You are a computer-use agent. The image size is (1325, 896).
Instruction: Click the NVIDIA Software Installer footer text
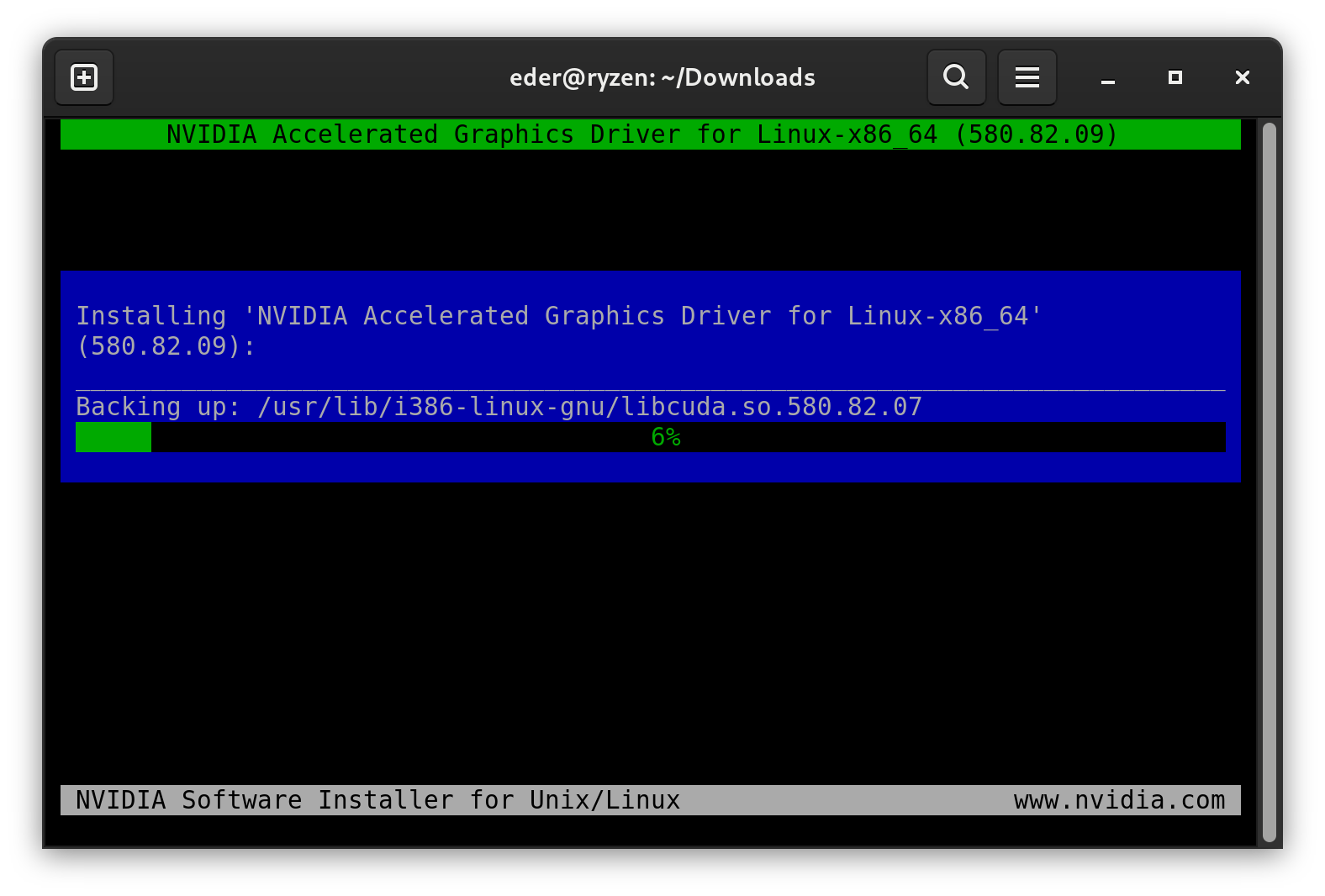coord(377,800)
